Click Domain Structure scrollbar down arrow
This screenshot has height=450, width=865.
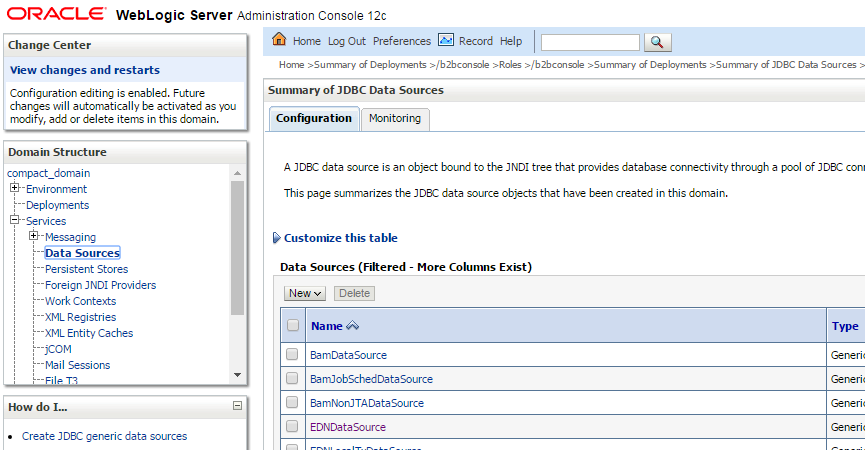pyautogui.click(x=237, y=376)
